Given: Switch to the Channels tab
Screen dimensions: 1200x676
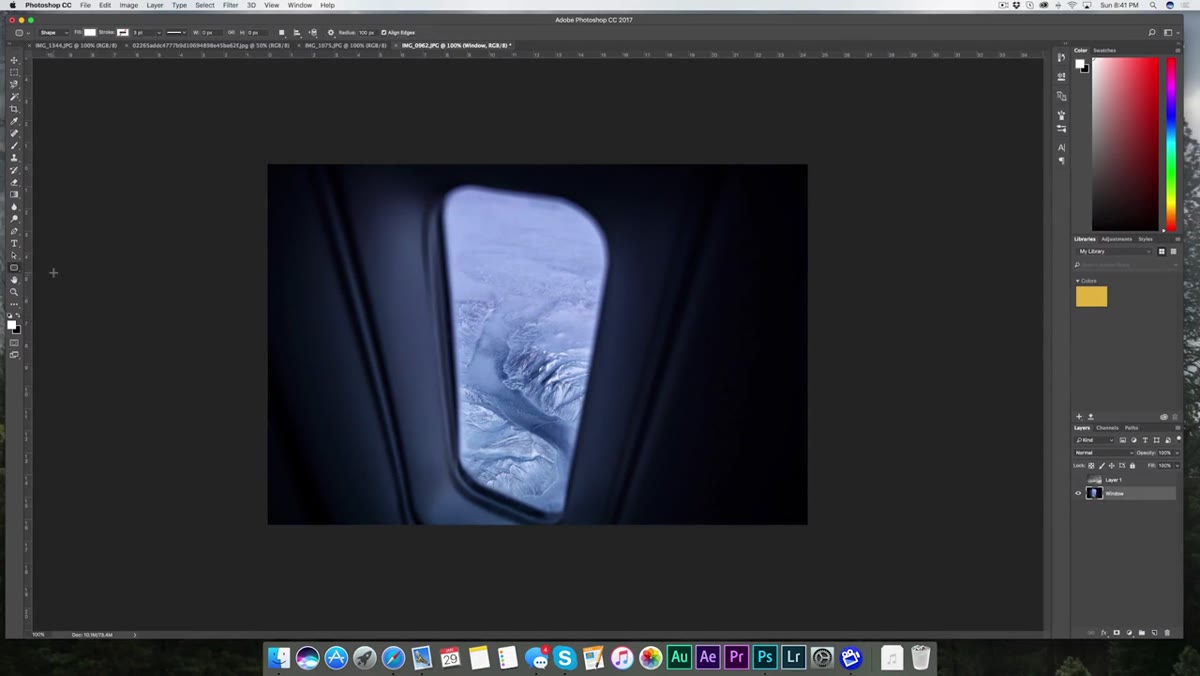Looking at the screenshot, I should click(x=1108, y=428).
